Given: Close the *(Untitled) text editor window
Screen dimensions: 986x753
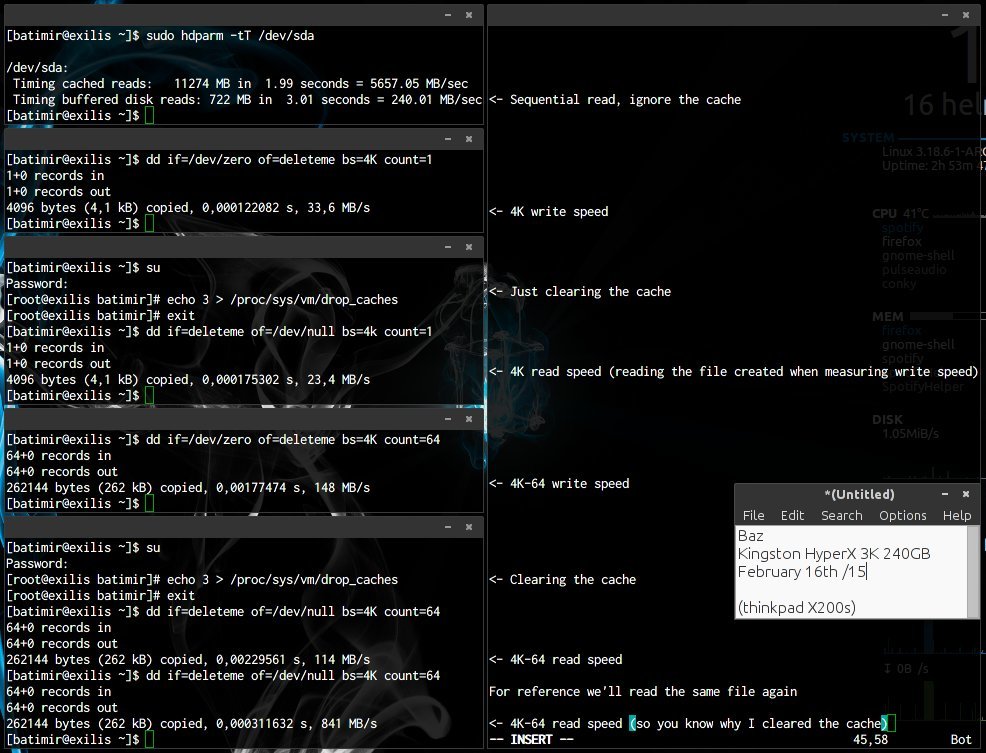Looking at the screenshot, I should tap(966, 494).
